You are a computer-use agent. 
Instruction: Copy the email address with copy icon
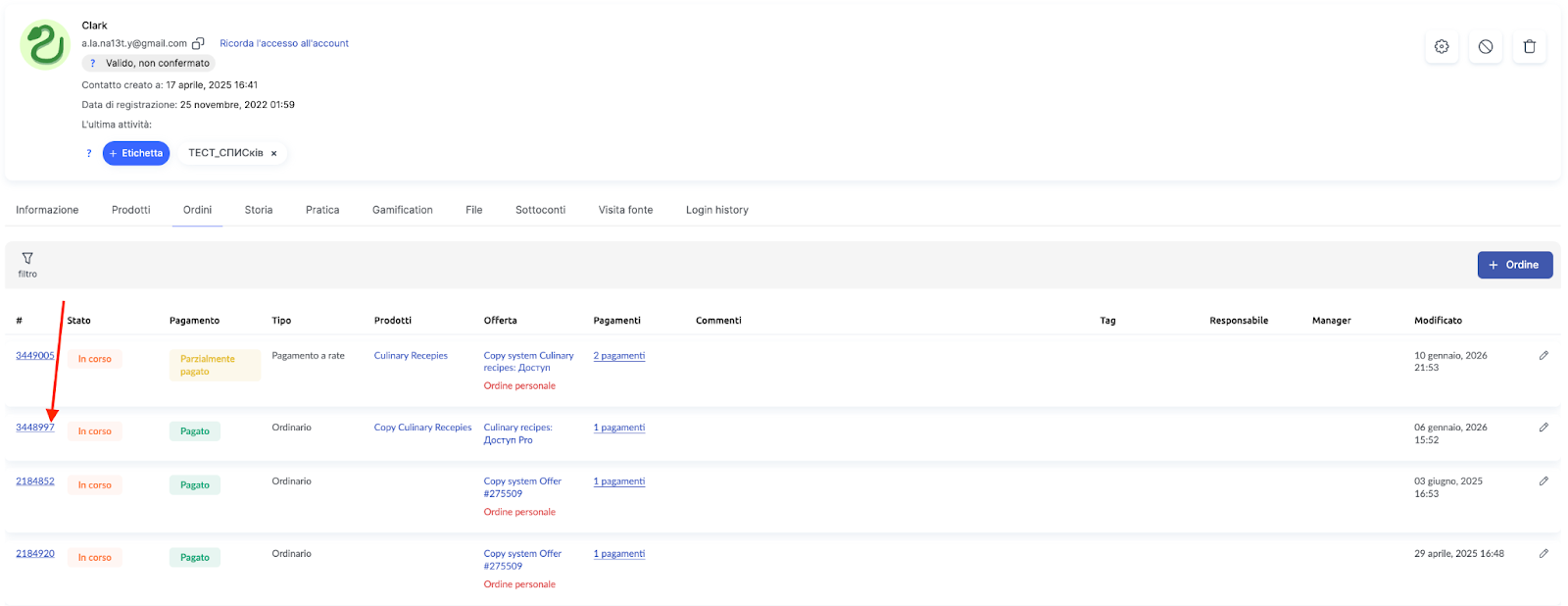click(198, 43)
